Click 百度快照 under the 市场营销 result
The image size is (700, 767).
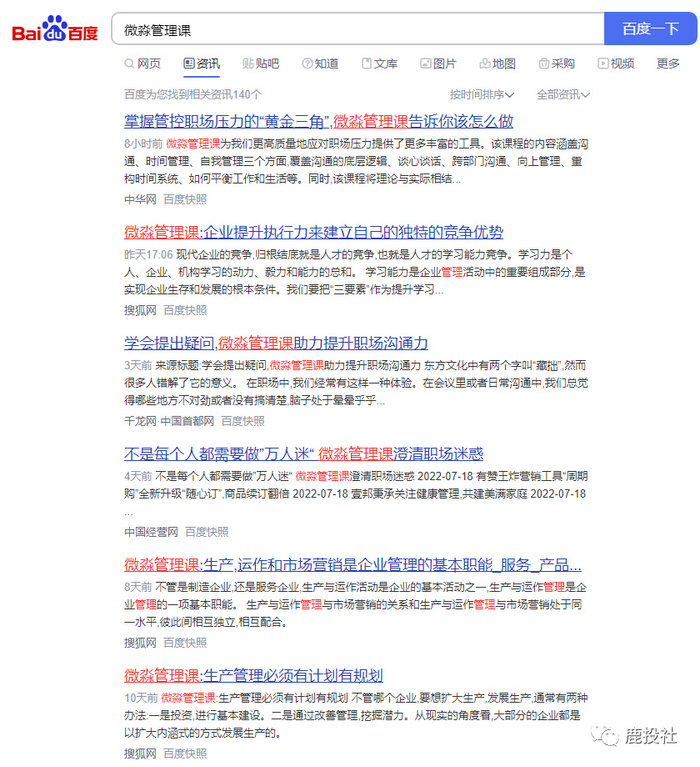tap(185, 643)
